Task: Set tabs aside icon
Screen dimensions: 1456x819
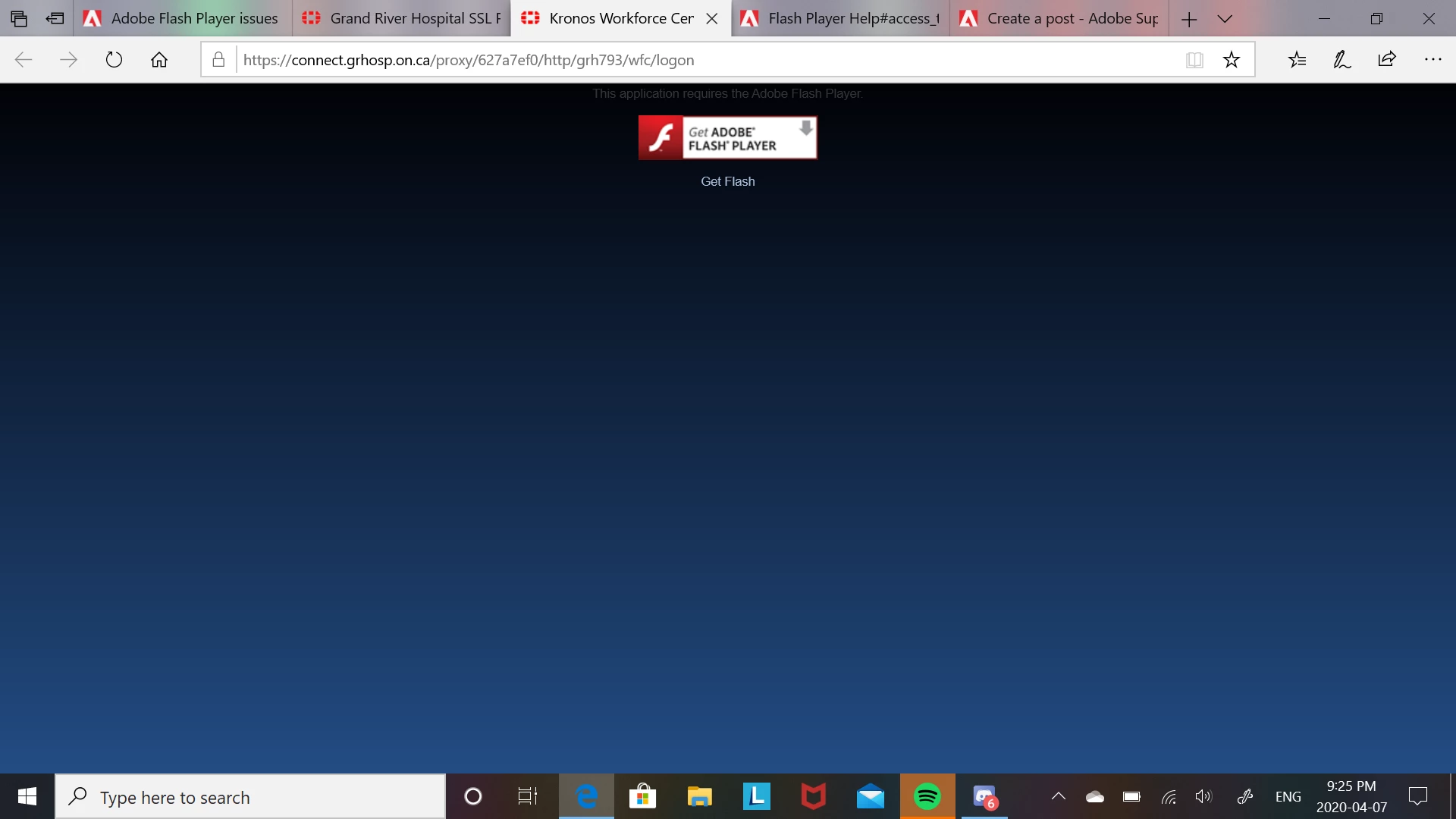Action: [x=55, y=19]
